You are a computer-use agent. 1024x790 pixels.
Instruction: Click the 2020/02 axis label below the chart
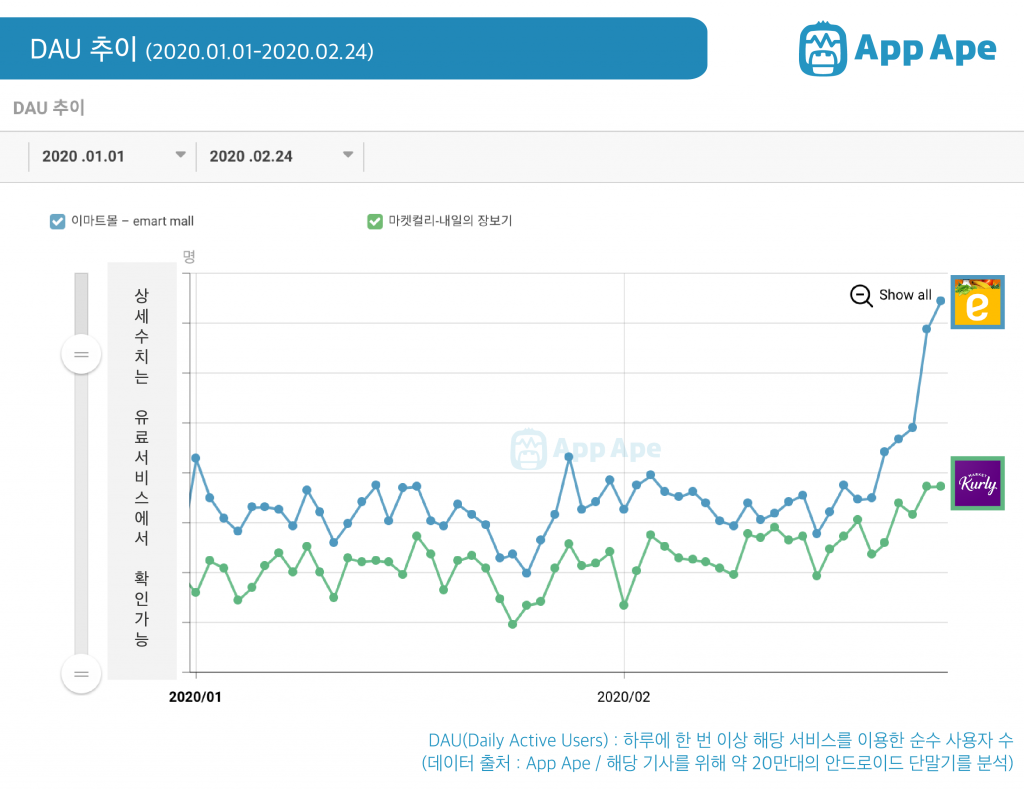point(623,697)
